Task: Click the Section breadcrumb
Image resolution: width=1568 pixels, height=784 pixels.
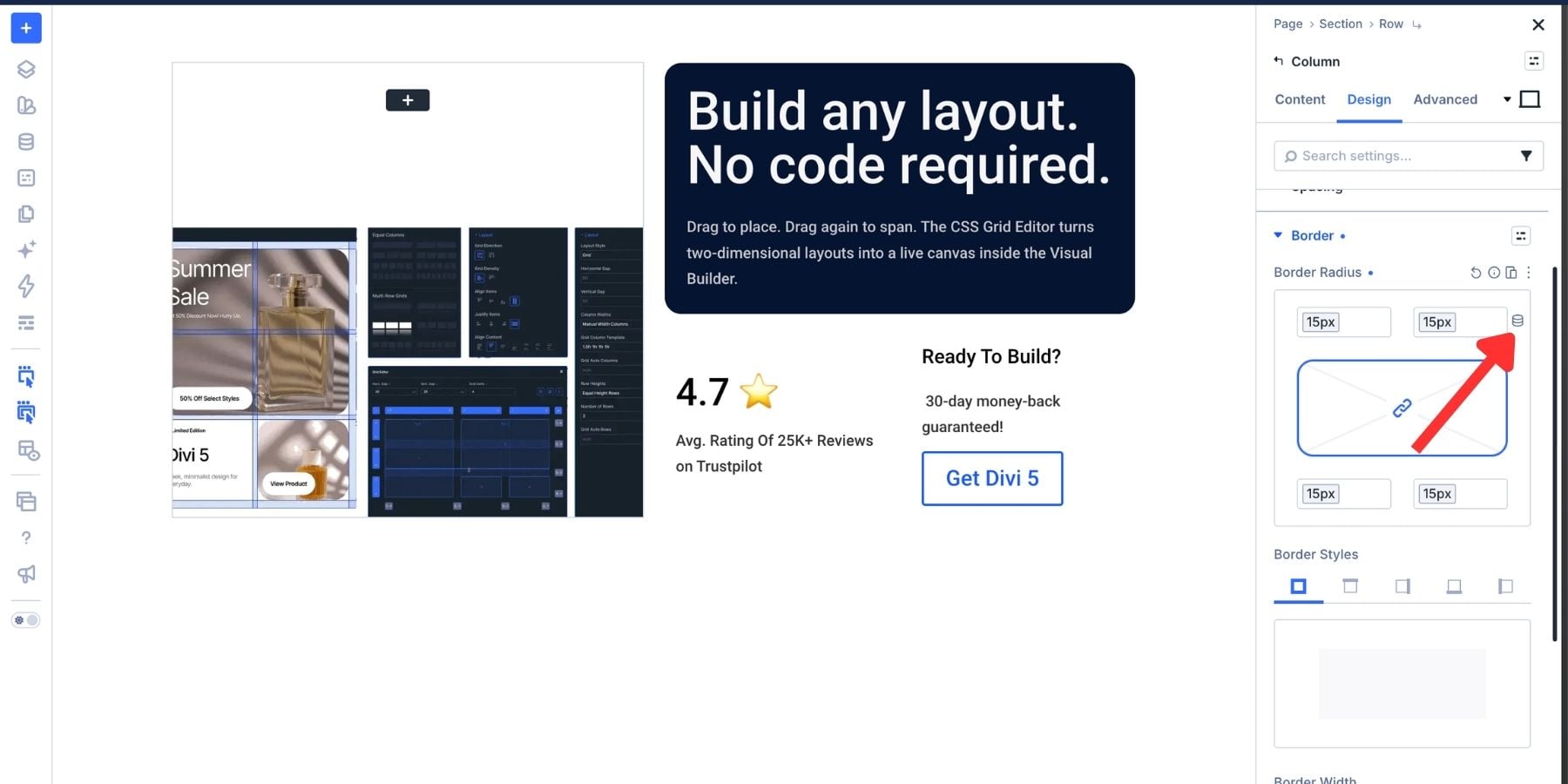Action: pyautogui.click(x=1341, y=24)
